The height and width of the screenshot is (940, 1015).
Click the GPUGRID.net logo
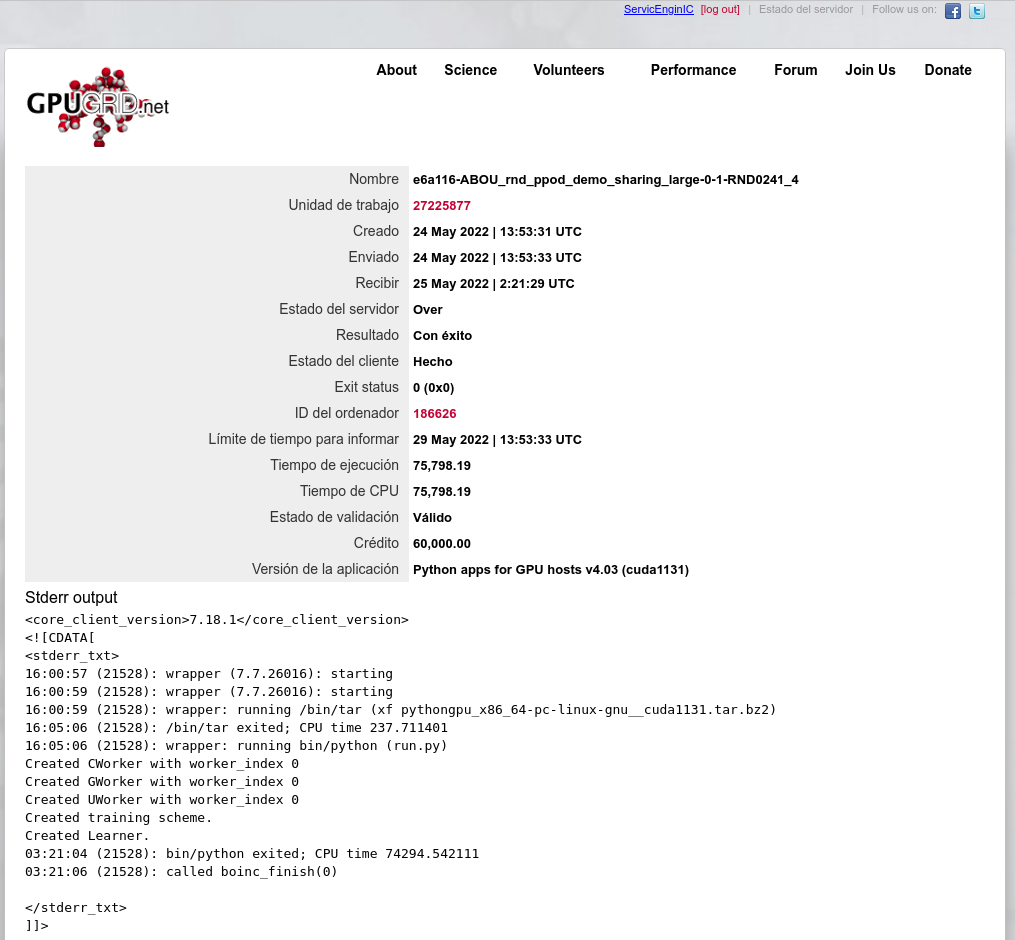pos(98,107)
